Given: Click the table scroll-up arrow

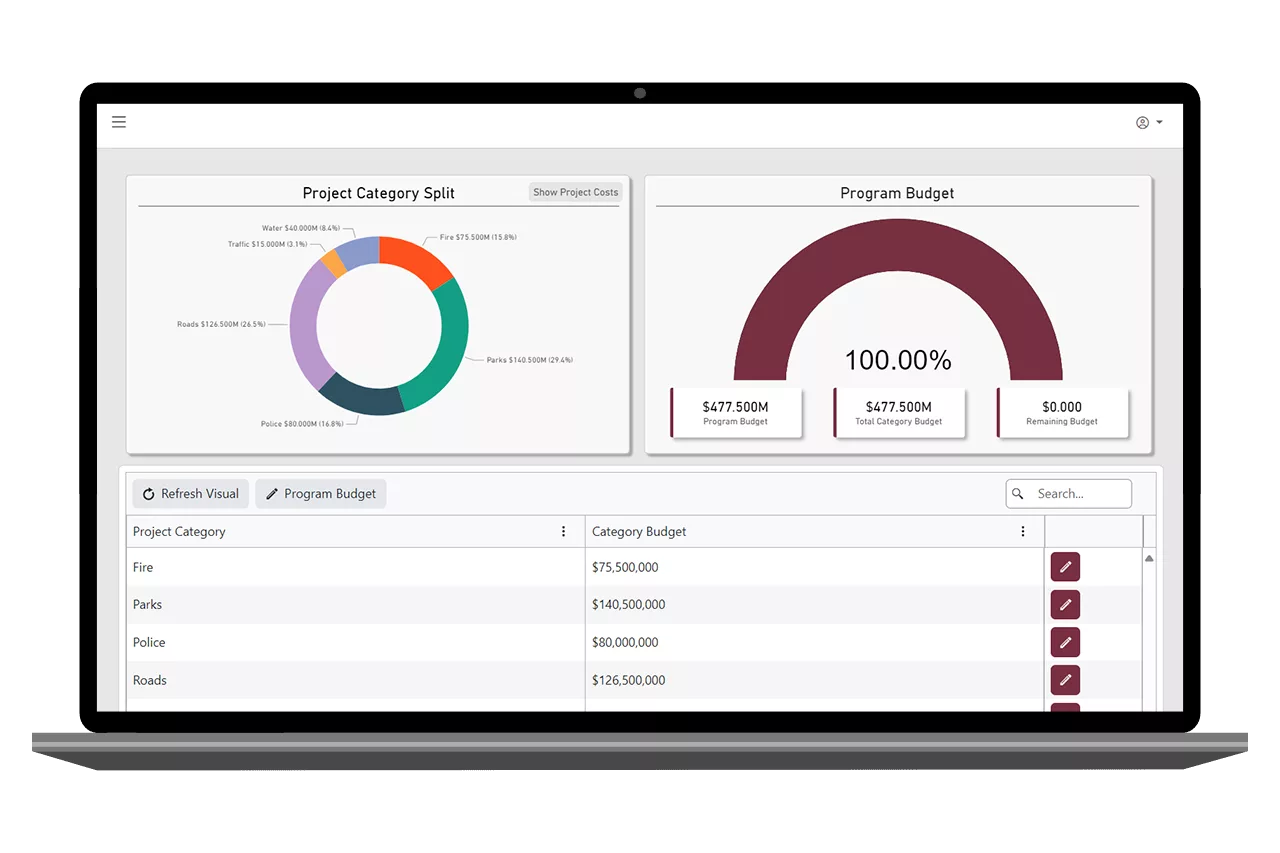Looking at the screenshot, I should point(1149,558).
